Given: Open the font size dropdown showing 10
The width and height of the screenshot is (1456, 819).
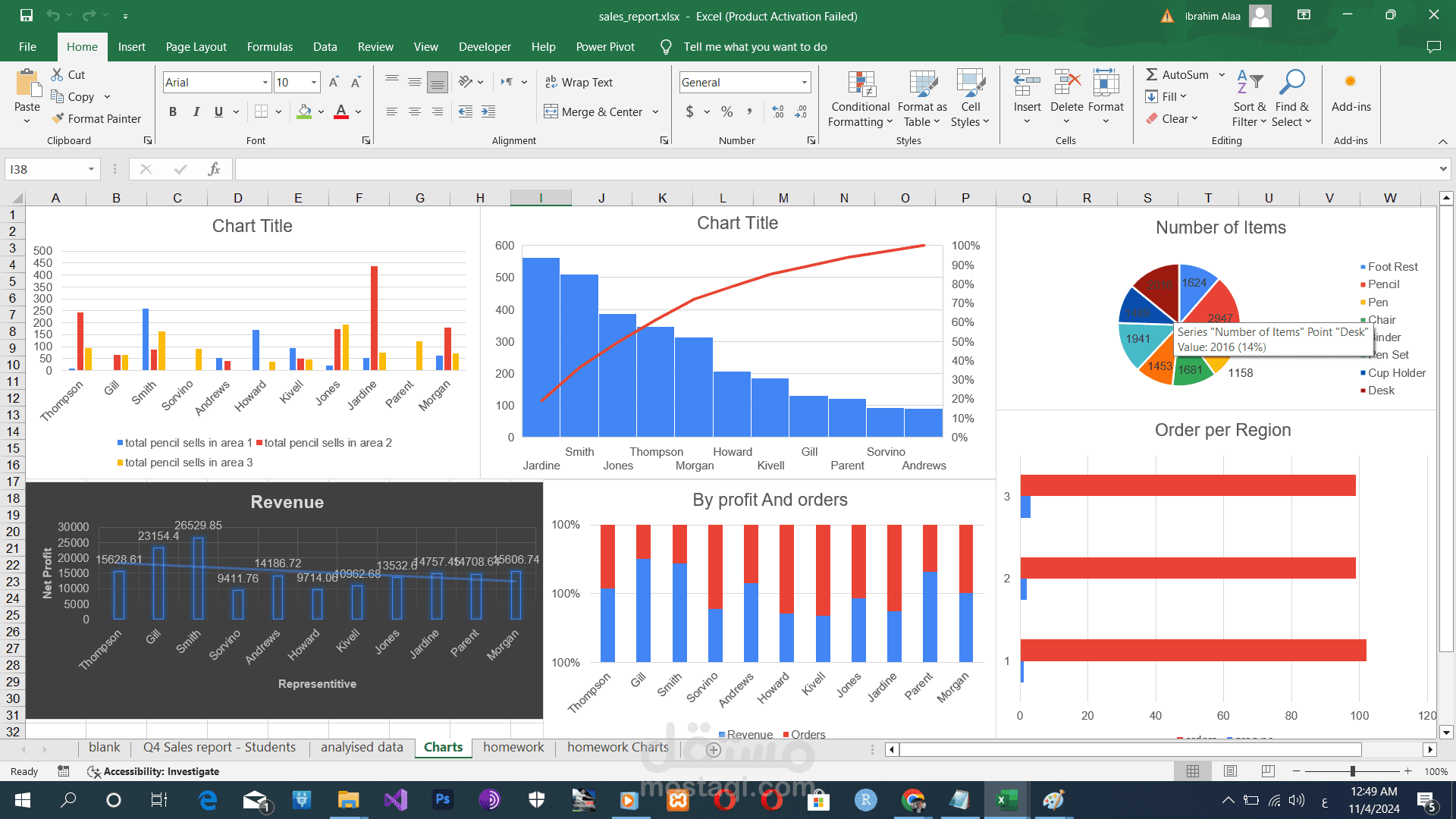Looking at the screenshot, I should tap(314, 82).
